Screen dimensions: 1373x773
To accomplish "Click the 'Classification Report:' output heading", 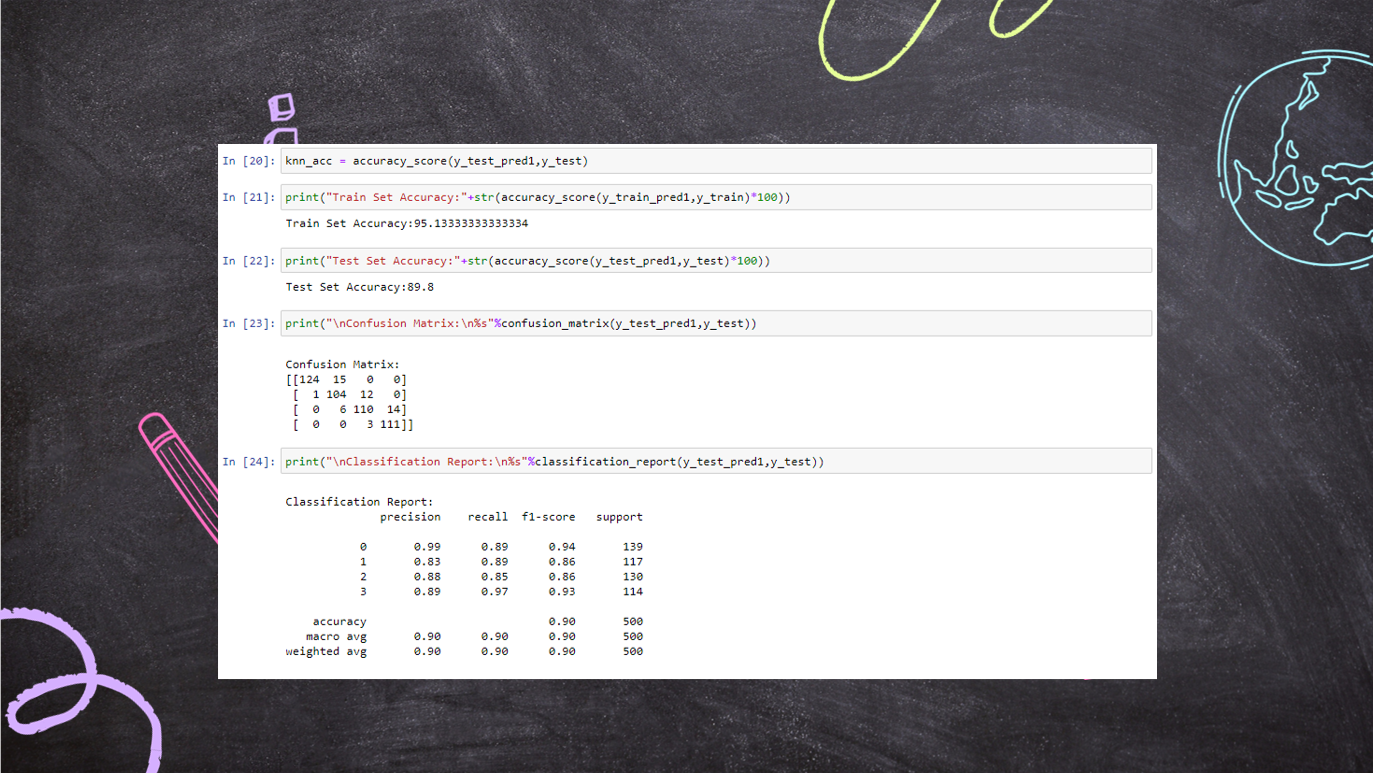I will (x=360, y=501).
